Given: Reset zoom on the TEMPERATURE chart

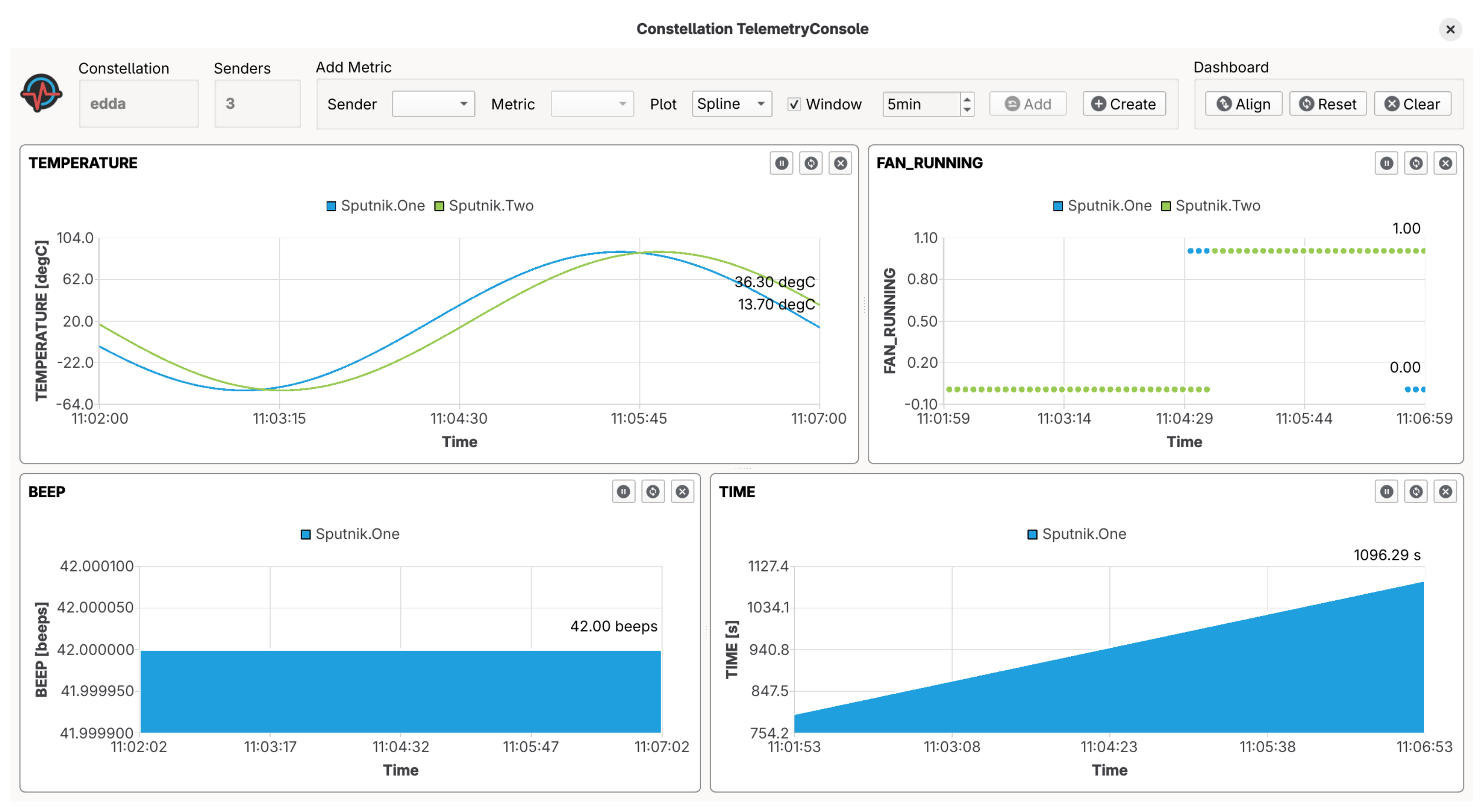Looking at the screenshot, I should (811, 164).
